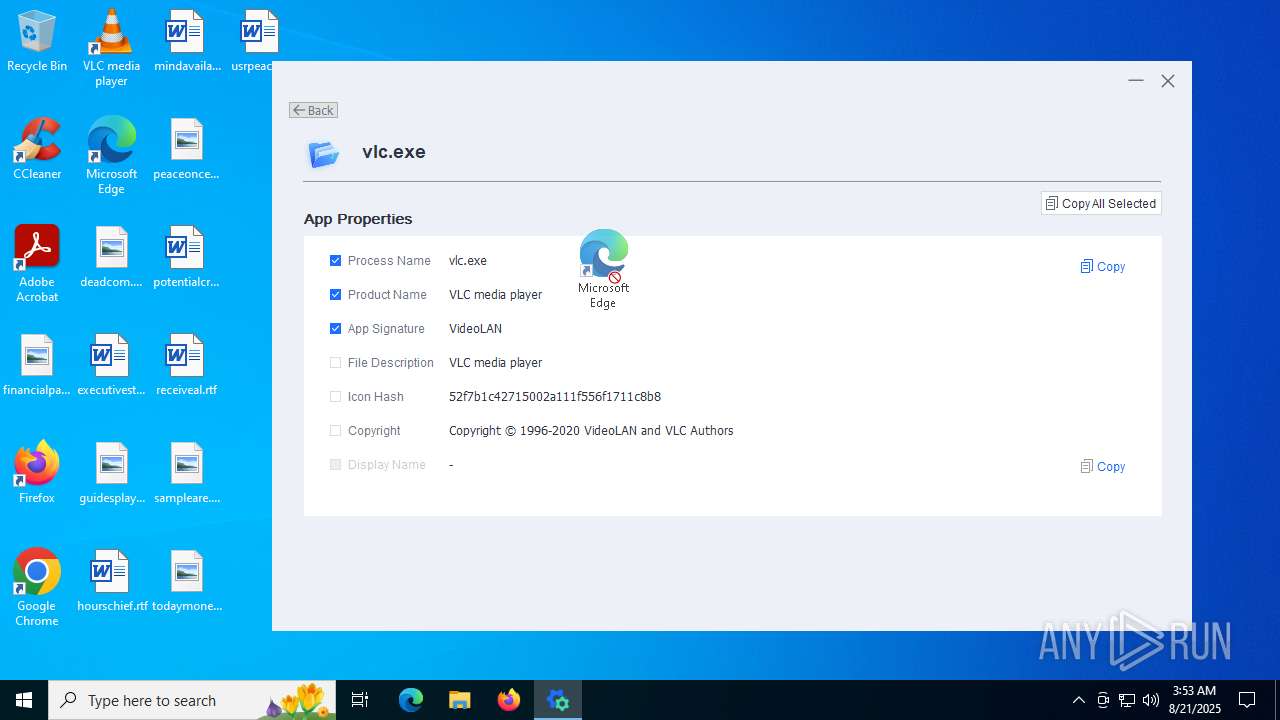Open Edge from the taskbar
The width and height of the screenshot is (1280, 720).
[411, 700]
